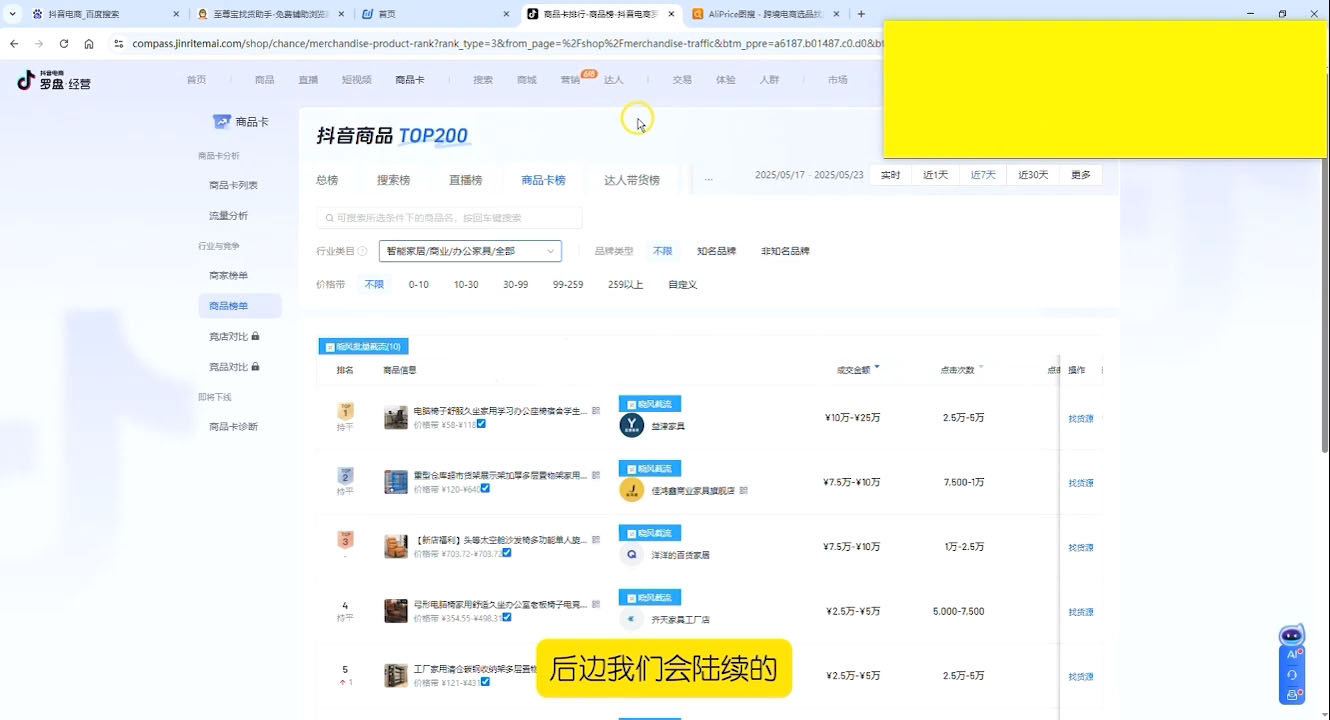Open 营销 top navigation menu
This screenshot has width=1330, height=720.
tap(570, 80)
